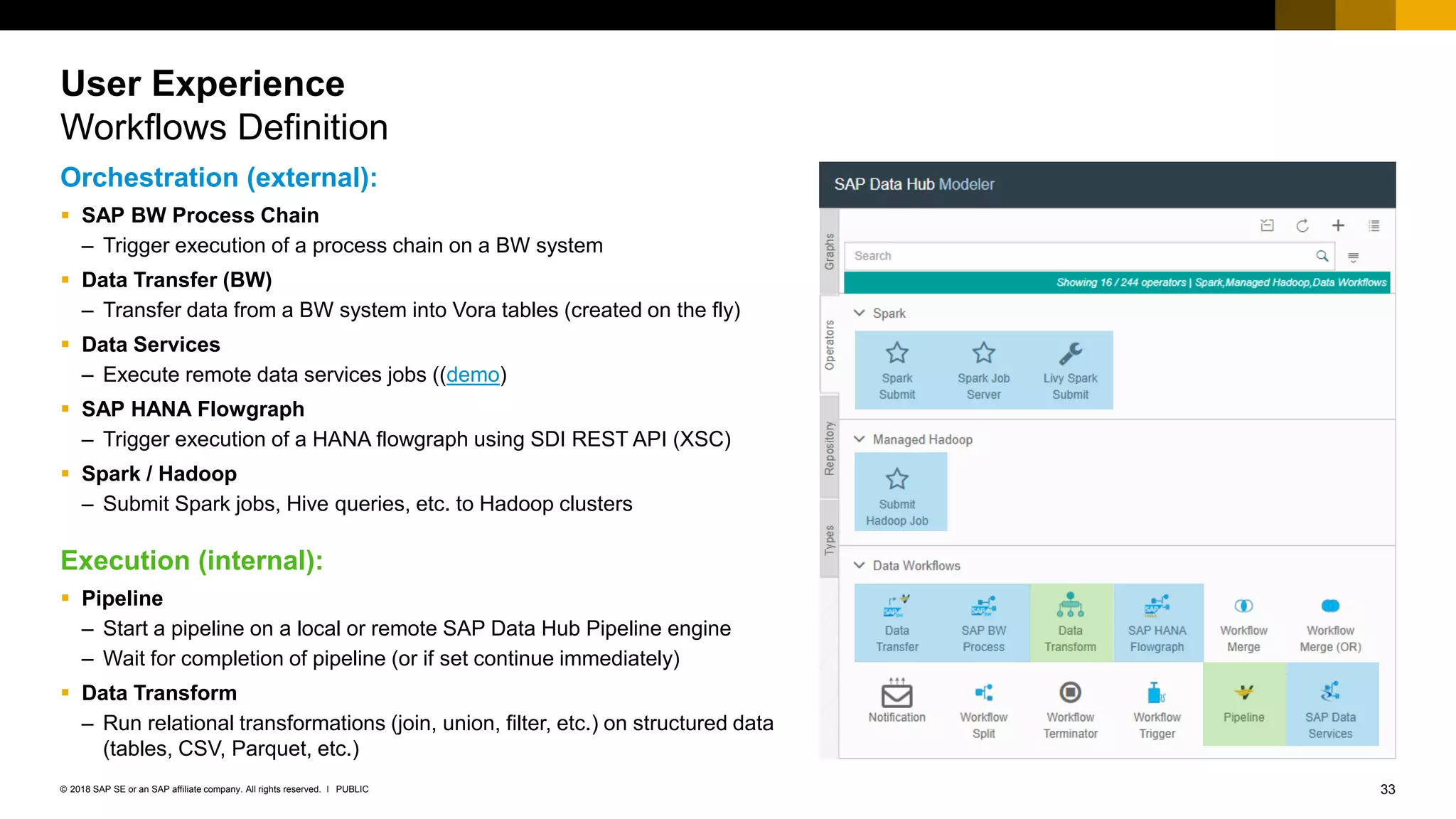The height and width of the screenshot is (819, 1456).
Task: Click the 'Data Transfer (BW)' bullet
Action: coord(177,280)
